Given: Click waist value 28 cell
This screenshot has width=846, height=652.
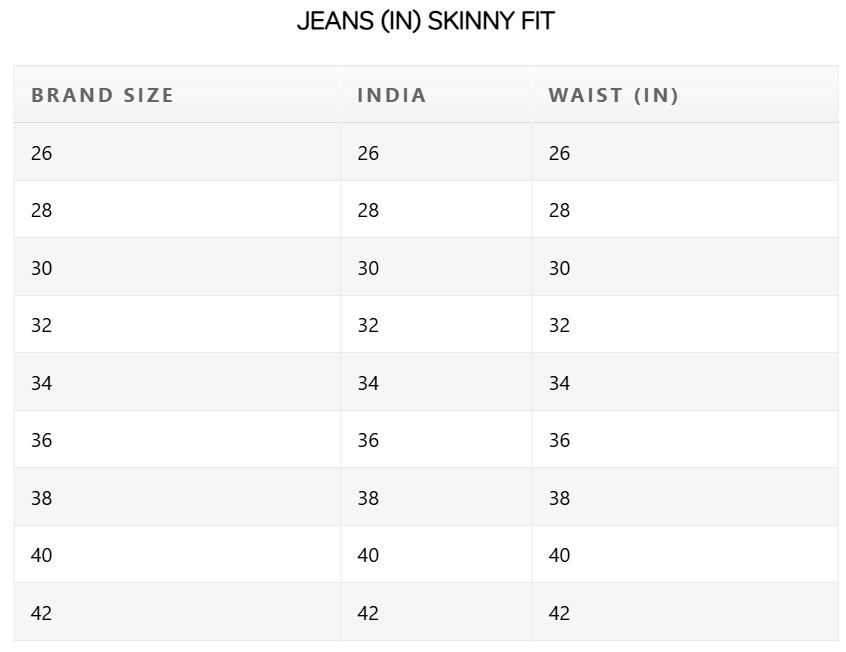Looking at the screenshot, I should (685, 209).
